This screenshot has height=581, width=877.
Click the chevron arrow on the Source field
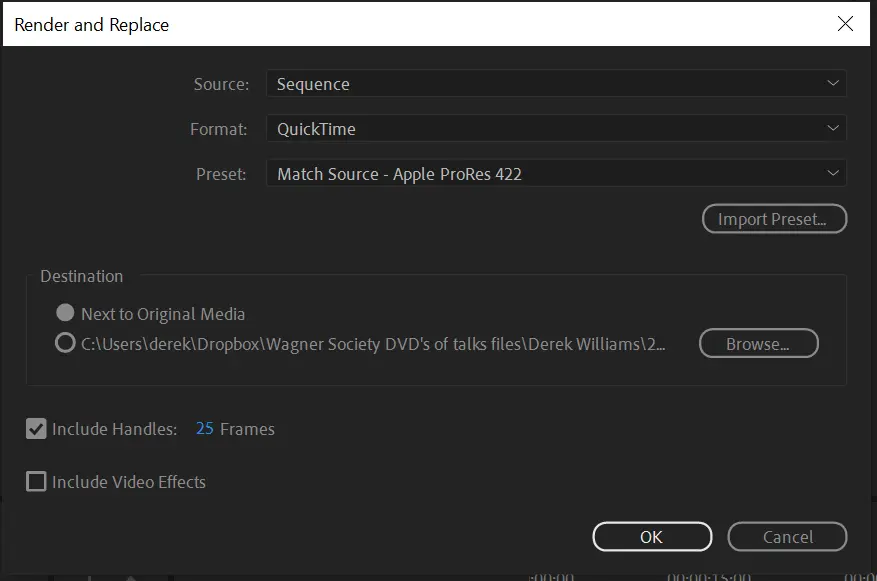click(832, 84)
